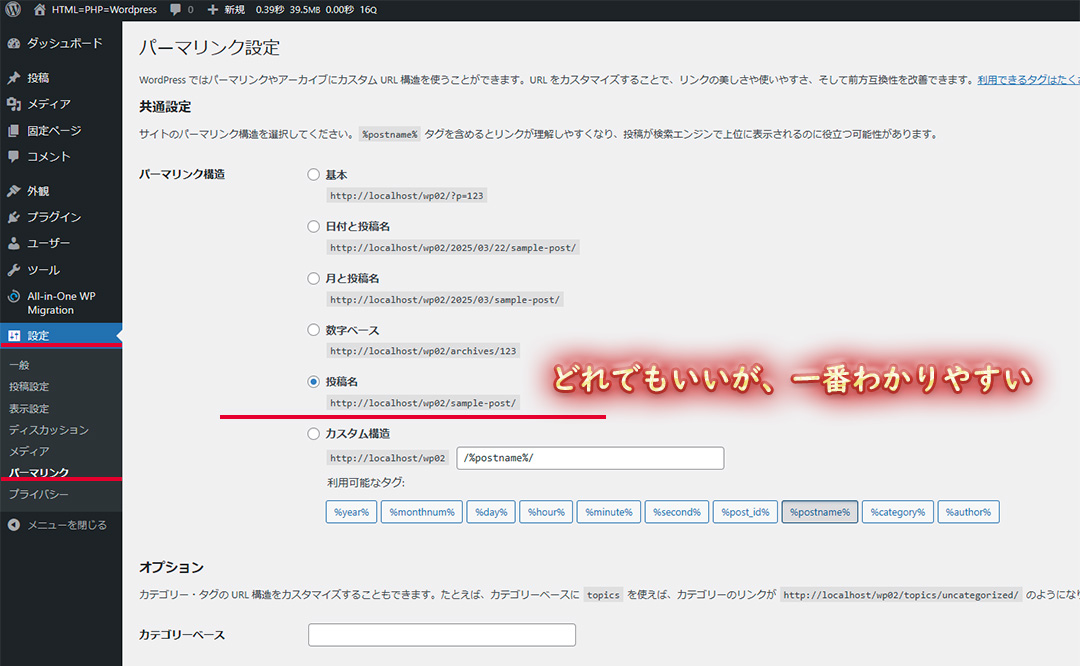Screen dimensions: 1080x666
Task: Select the 基本 permalink radio button
Action: point(314,175)
